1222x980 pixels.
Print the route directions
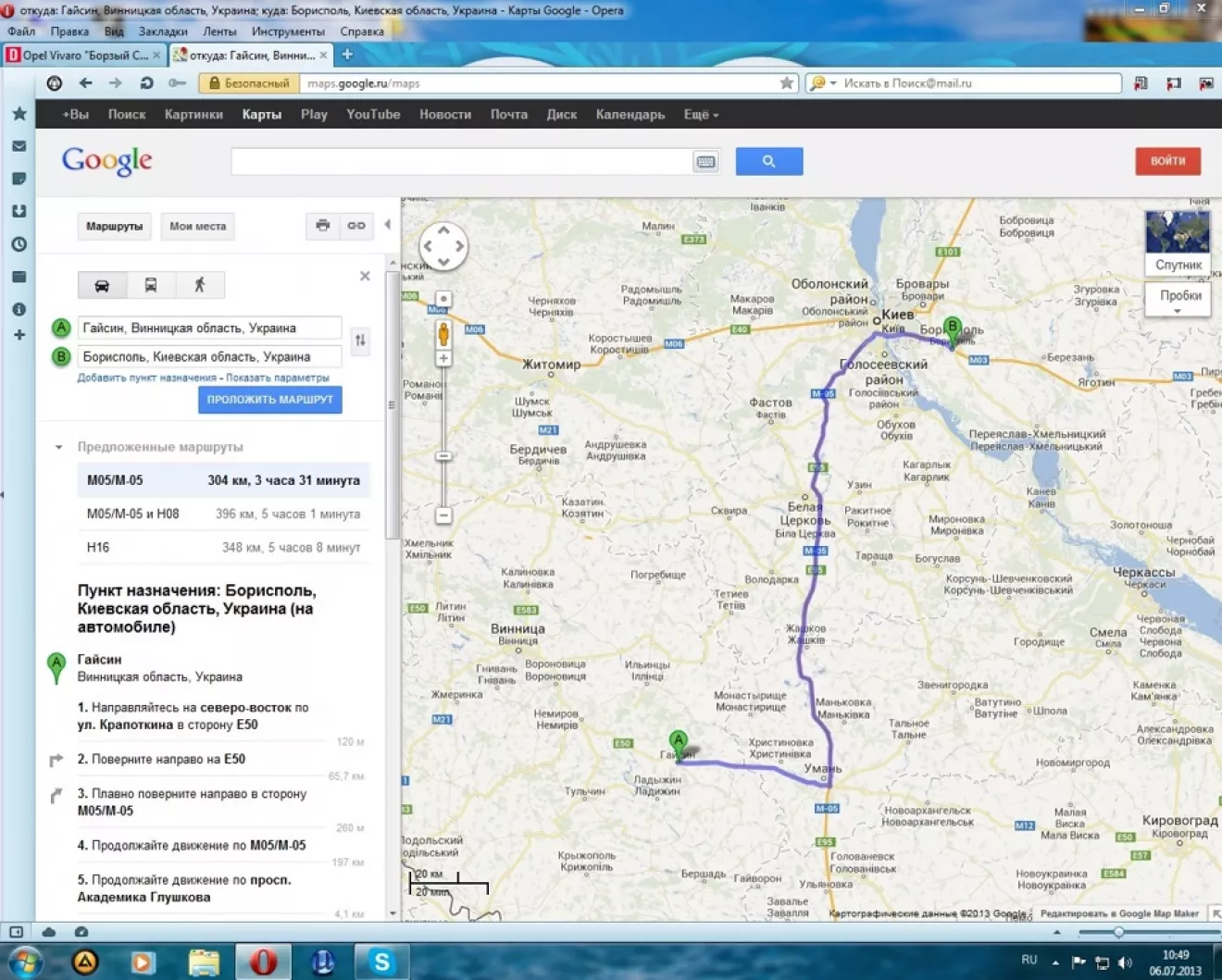tap(322, 226)
